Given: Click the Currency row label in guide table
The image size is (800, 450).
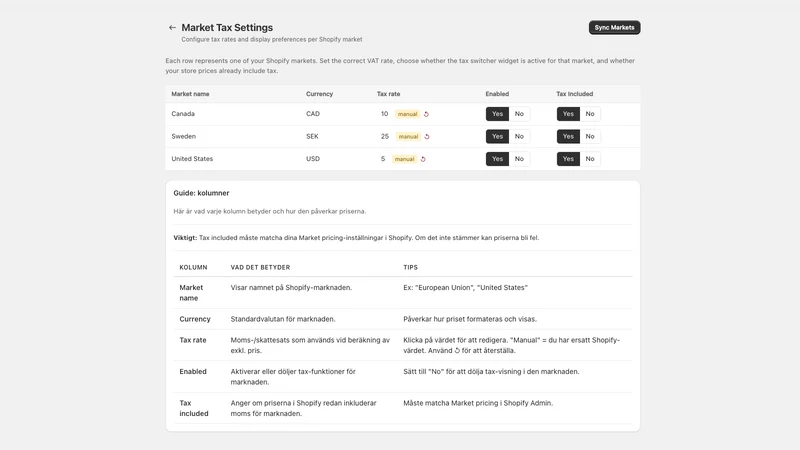Looking at the screenshot, I should tap(194, 319).
